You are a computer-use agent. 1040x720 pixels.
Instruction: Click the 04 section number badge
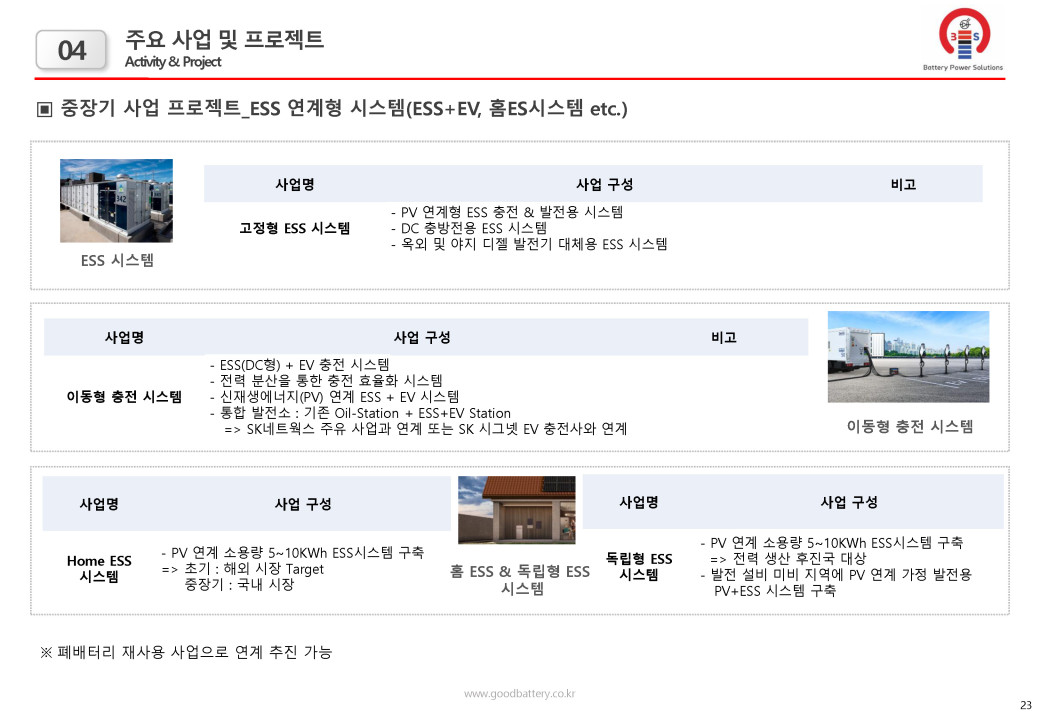[x=71, y=50]
